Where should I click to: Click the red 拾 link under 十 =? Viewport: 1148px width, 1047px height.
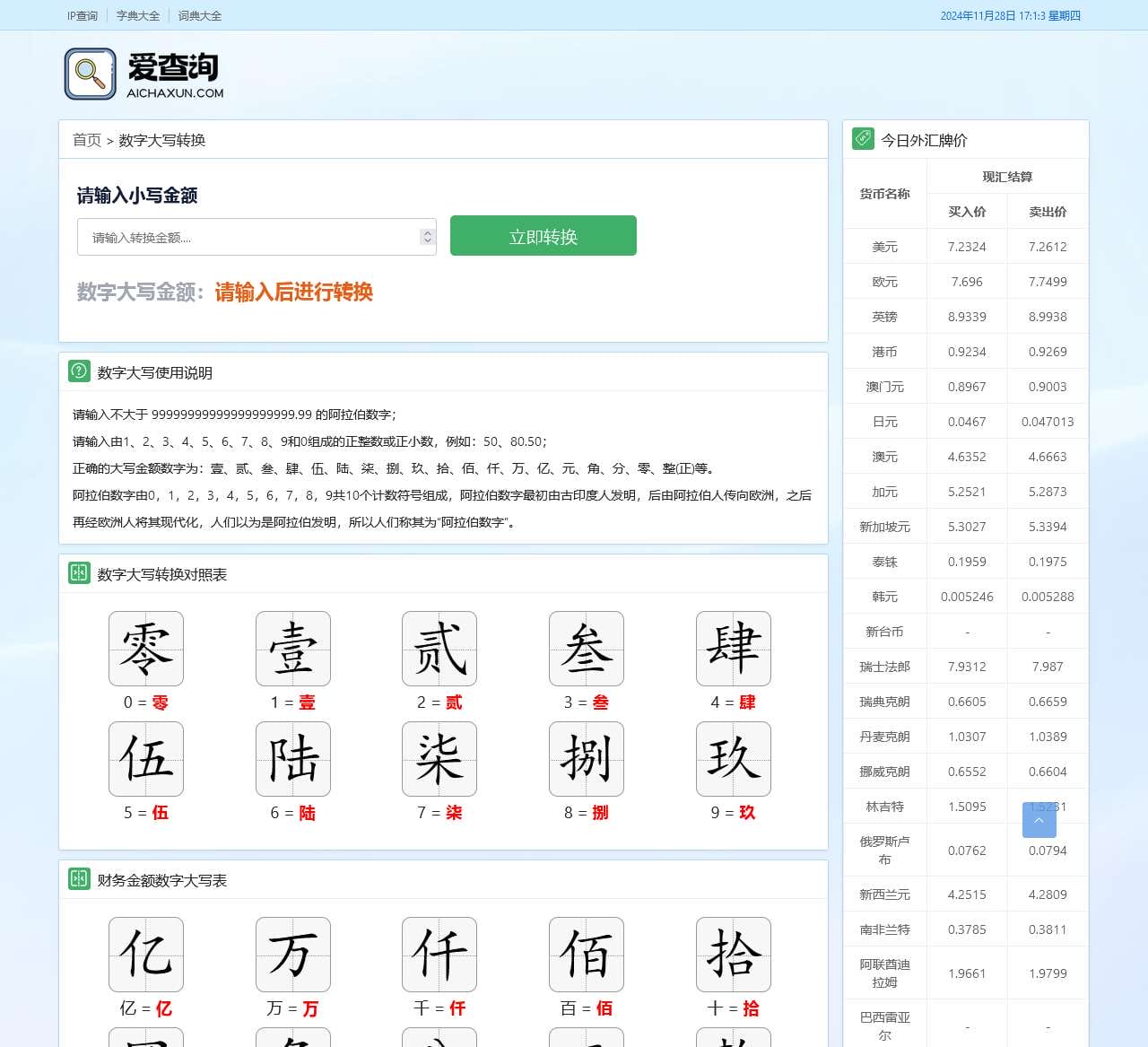[752, 1008]
